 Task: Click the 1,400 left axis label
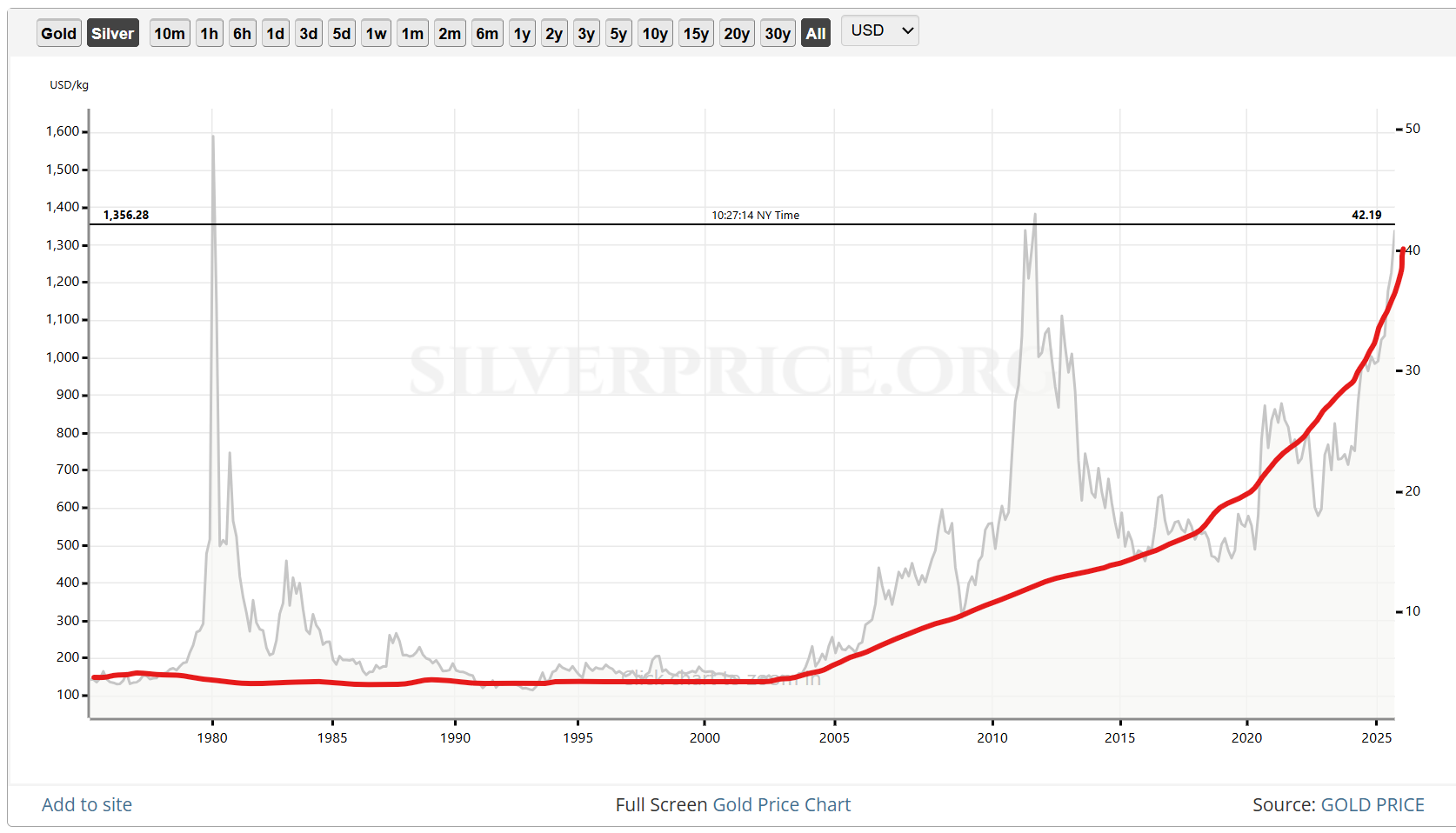[x=63, y=207]
